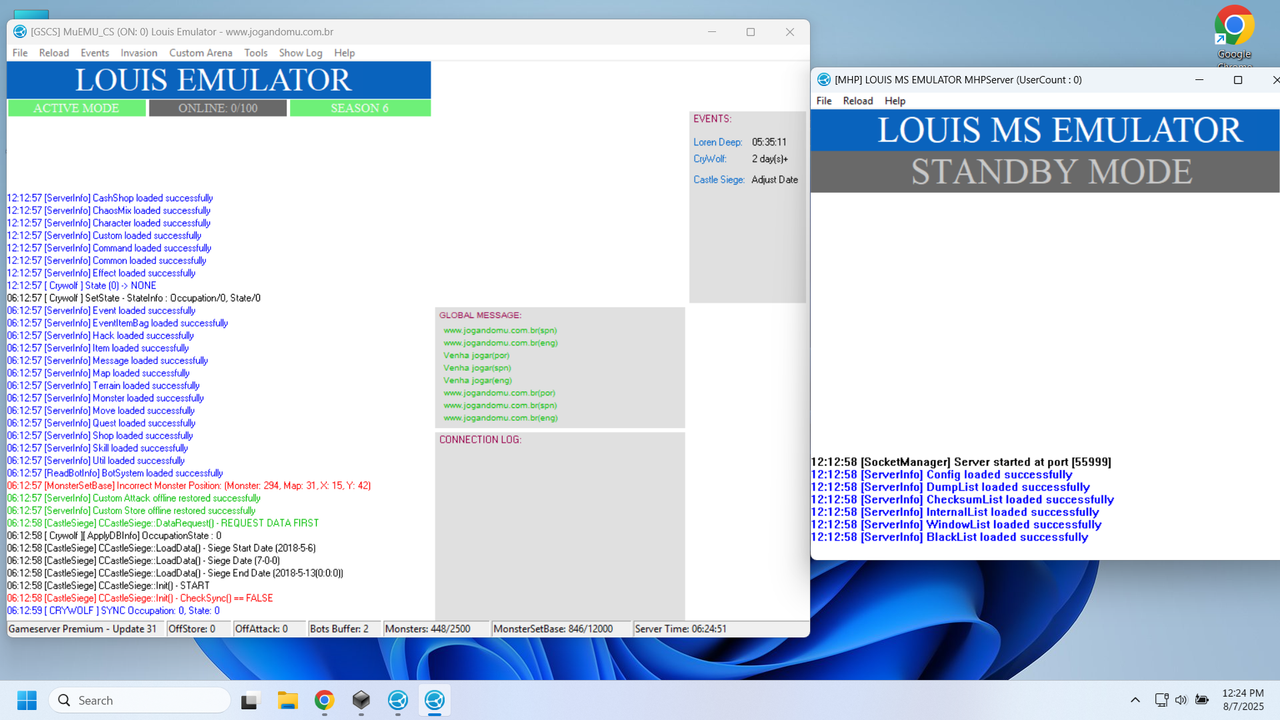Open the Tools menu
Screen dimensions: 1280x720
(x=256, y=53)
